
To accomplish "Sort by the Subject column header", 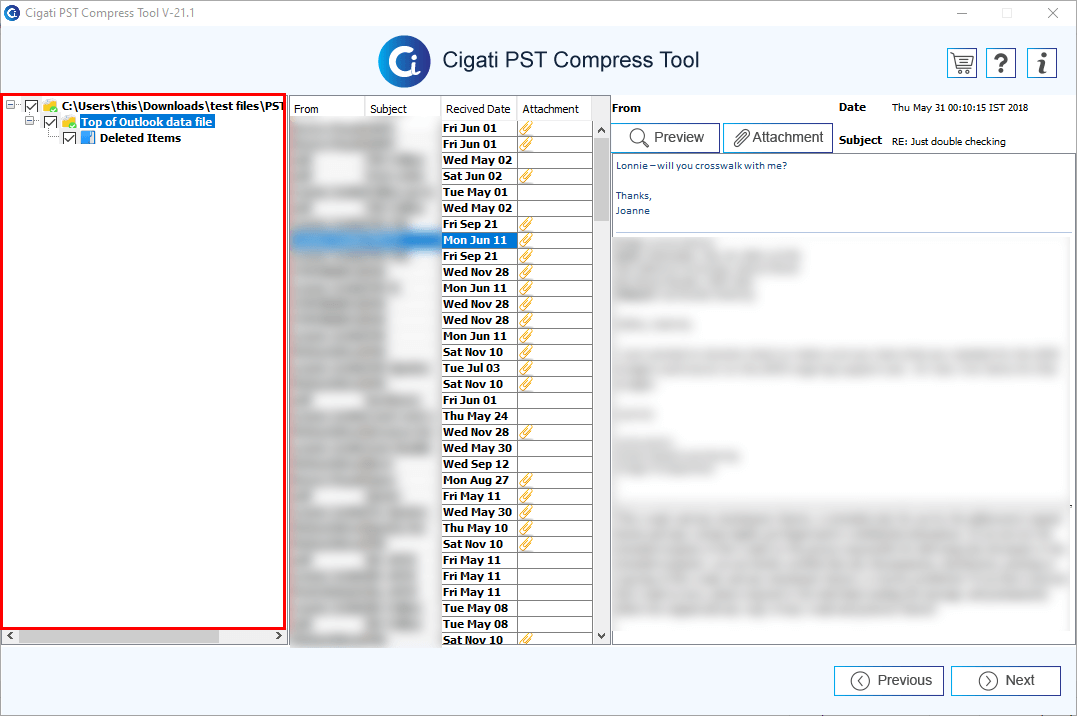I will point(403,109).
